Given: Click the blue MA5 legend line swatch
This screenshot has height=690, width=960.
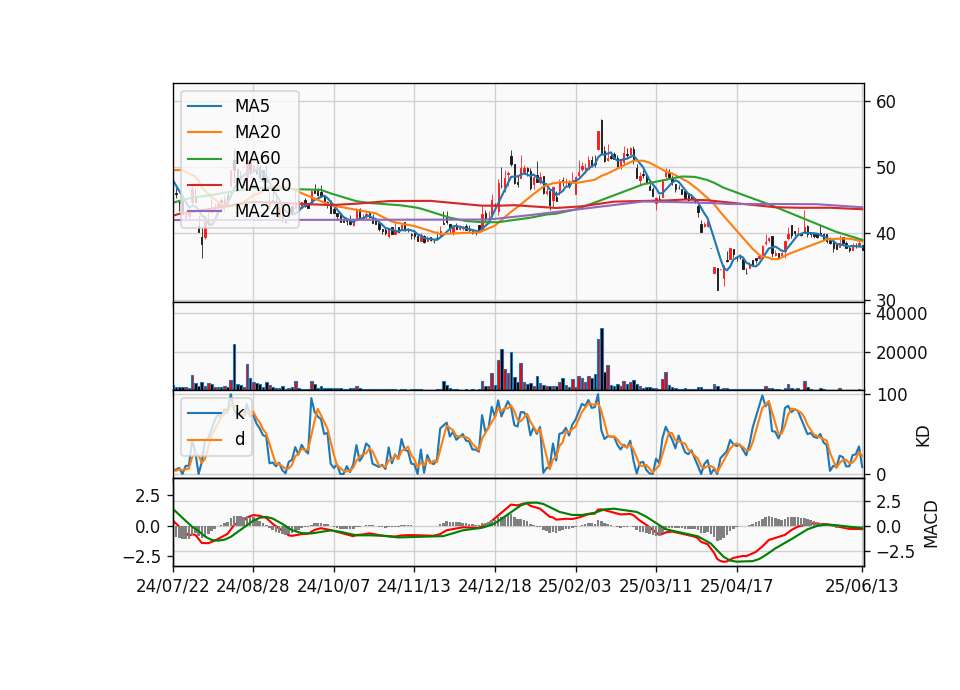Looking at the screenshot, I should (x=204, y=106).
